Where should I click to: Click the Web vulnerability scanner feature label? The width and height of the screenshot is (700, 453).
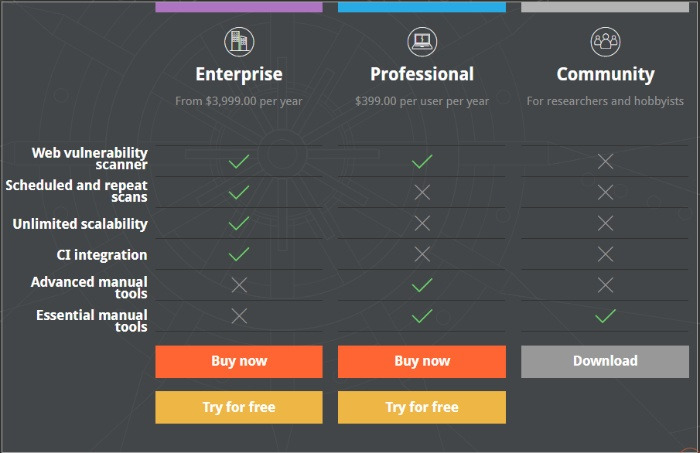[x=89, y=158]
